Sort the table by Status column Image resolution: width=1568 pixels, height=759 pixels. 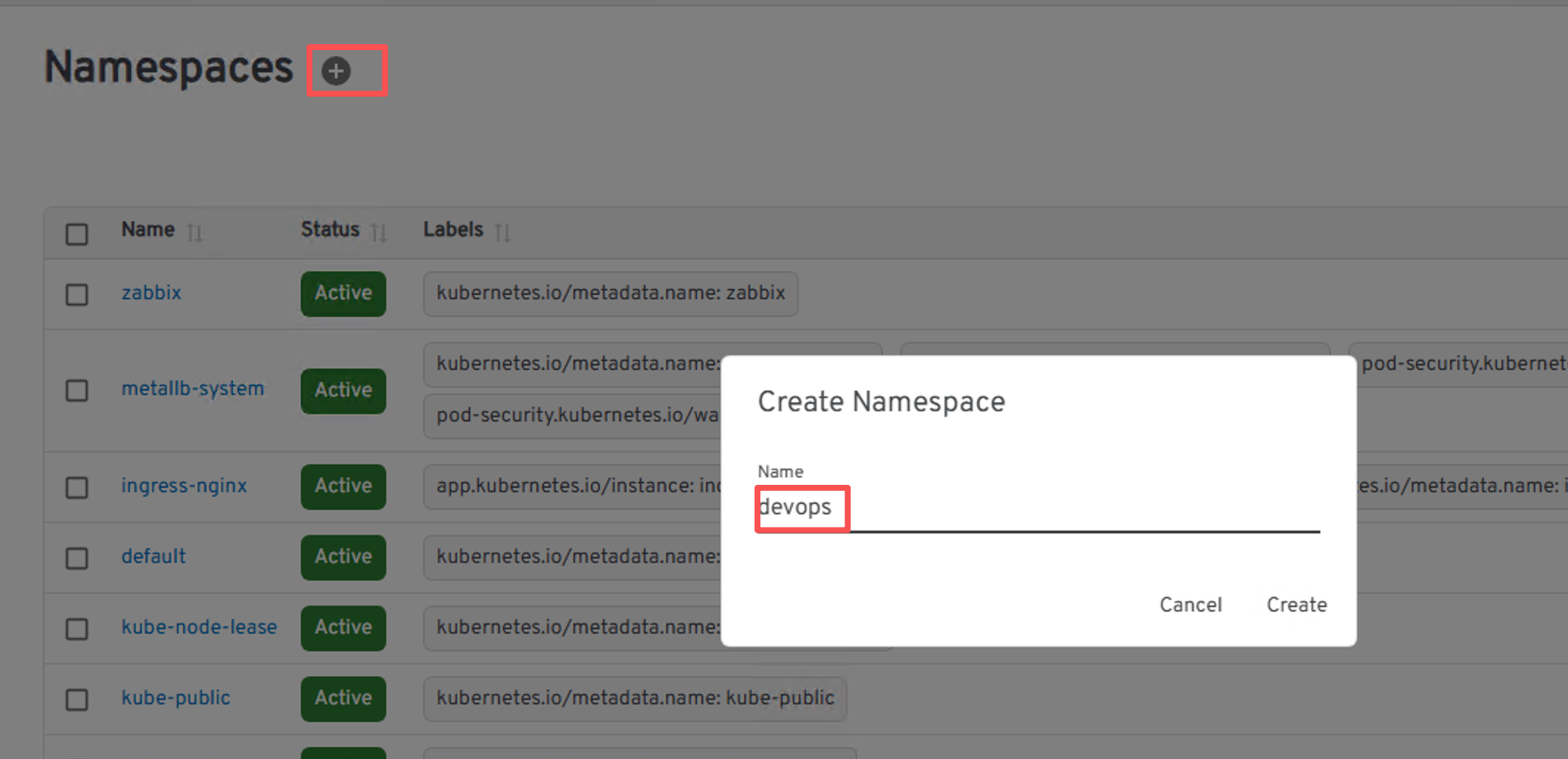378,233
